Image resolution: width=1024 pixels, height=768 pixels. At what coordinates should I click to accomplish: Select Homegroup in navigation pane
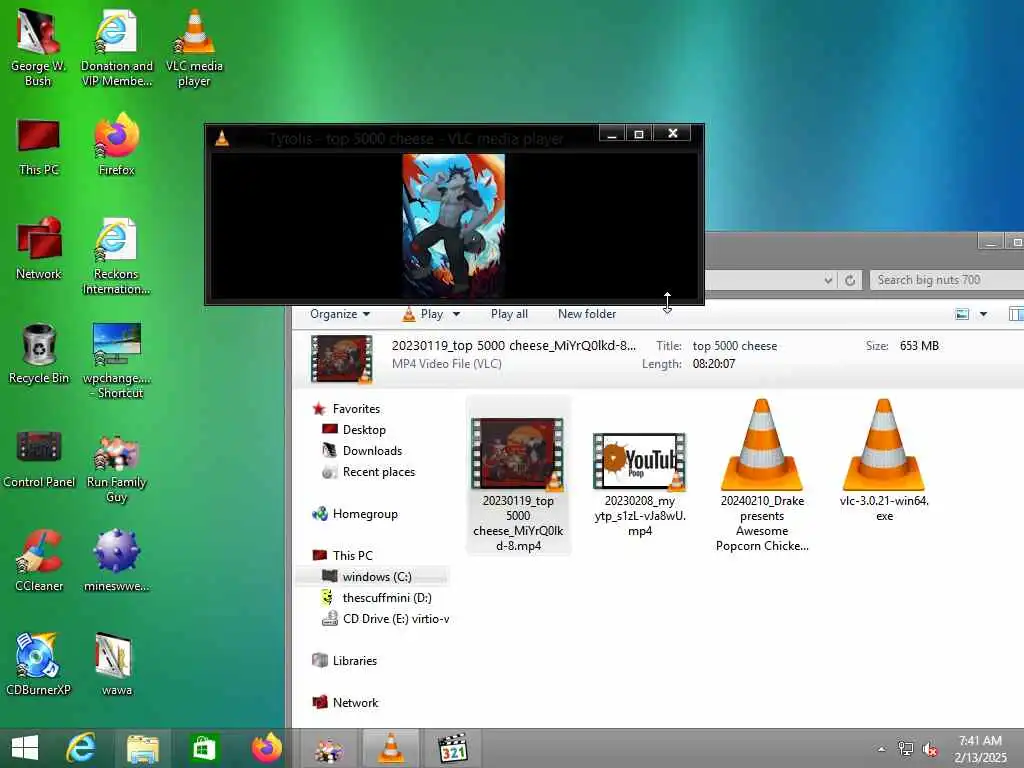(x=365, y=514)
